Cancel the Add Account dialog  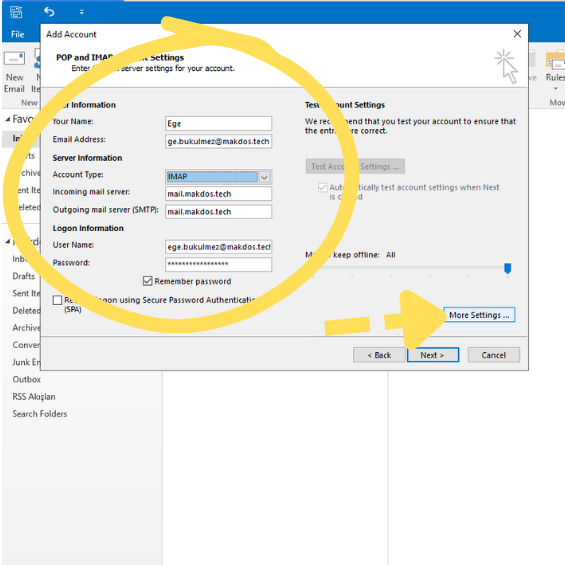(494, 355)
